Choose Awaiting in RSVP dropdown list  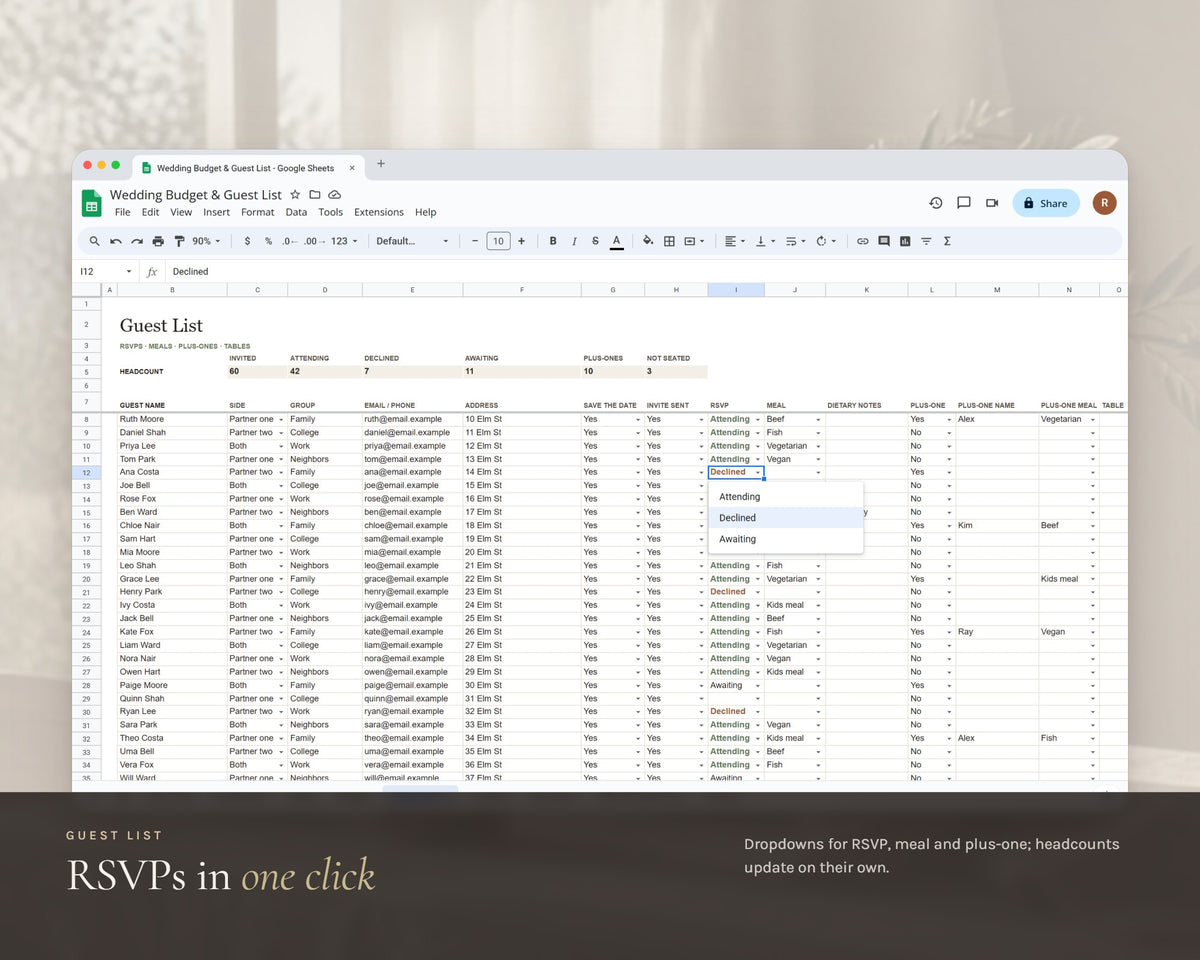click(785, 539)
